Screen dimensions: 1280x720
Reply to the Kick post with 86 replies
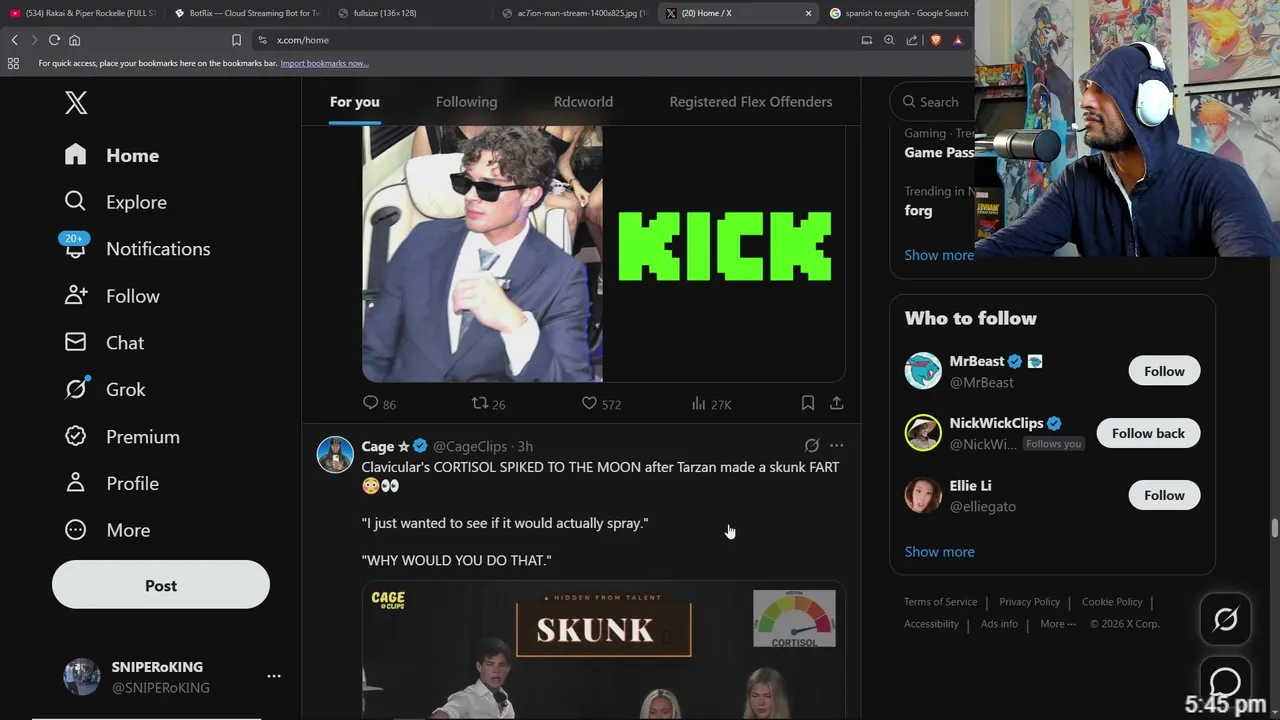(x=379, y=403)
